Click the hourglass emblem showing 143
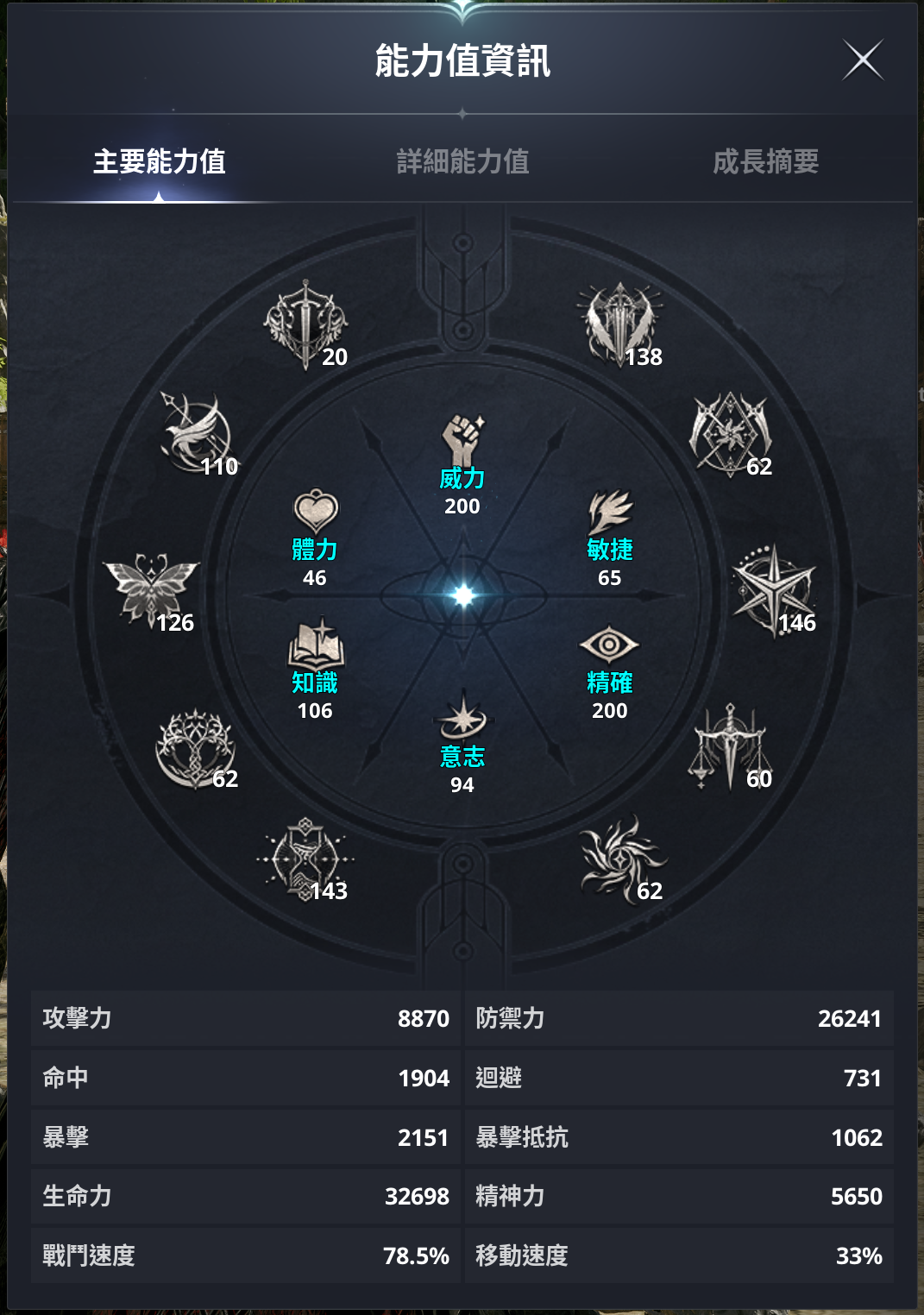Screen dimensions: 924x1315 [305, 859]
